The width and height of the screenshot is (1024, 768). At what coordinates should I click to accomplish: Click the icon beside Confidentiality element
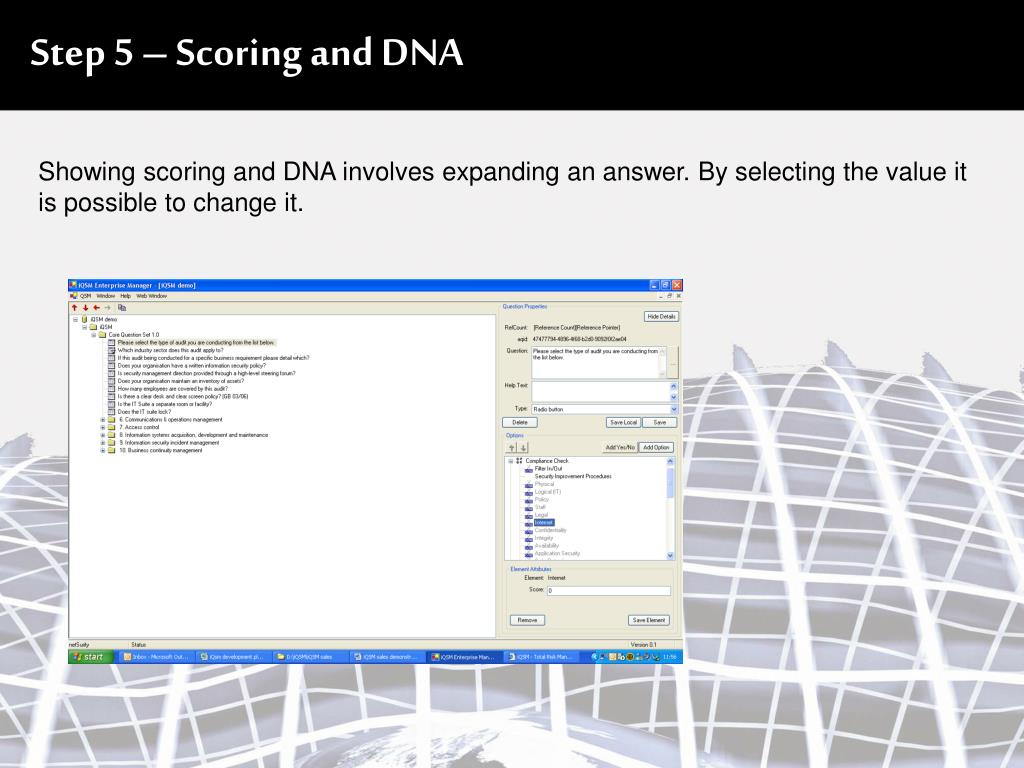coord(529,530)
